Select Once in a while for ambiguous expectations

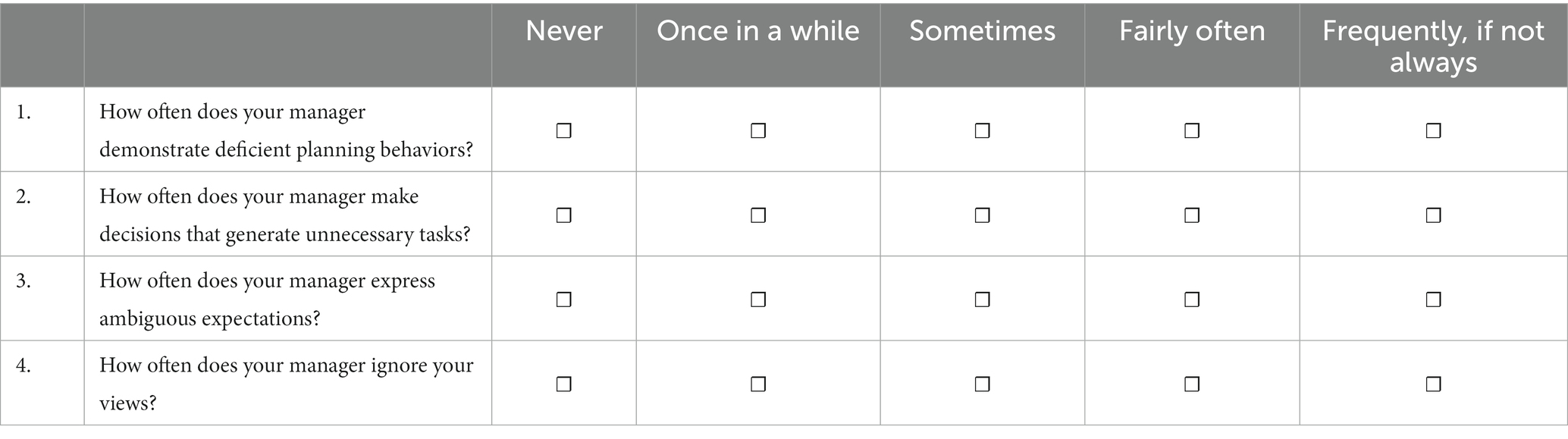758,299
